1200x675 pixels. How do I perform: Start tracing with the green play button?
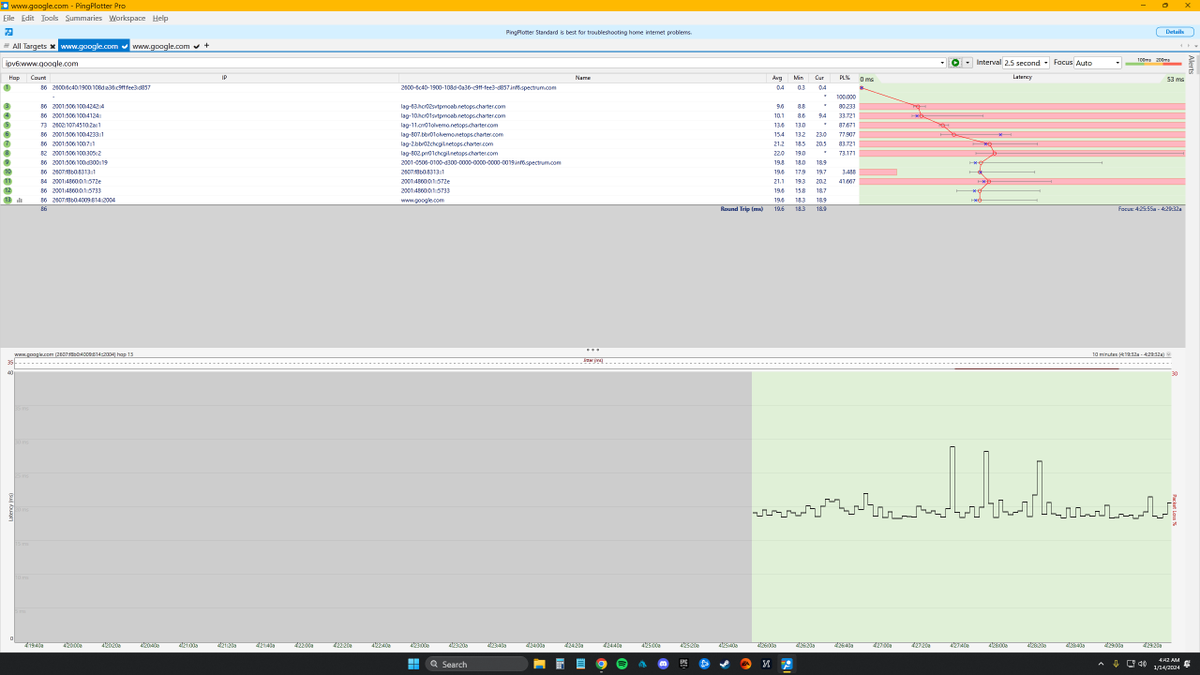[x=956, y=63]
